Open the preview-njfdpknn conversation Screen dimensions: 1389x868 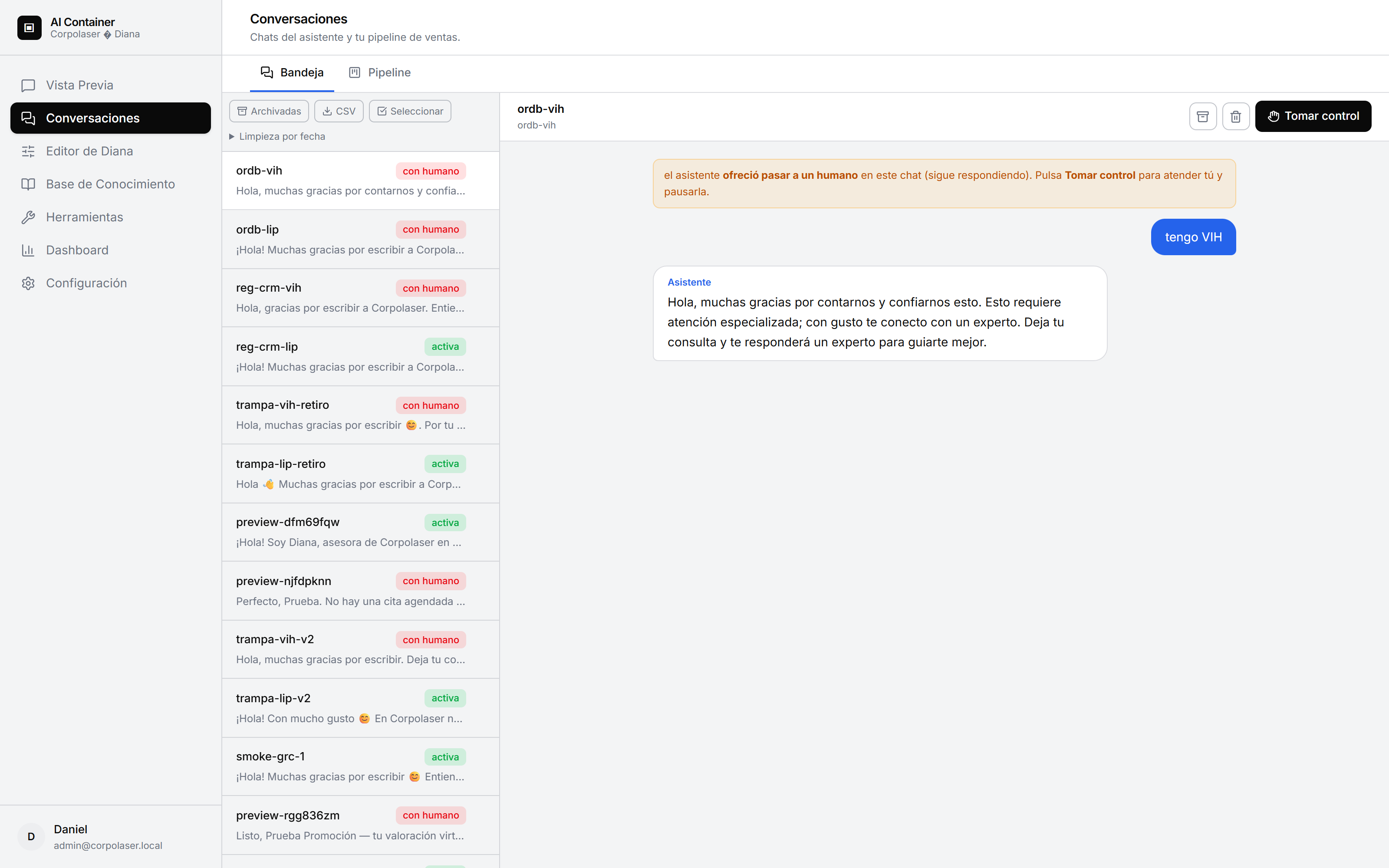[360, 591]
